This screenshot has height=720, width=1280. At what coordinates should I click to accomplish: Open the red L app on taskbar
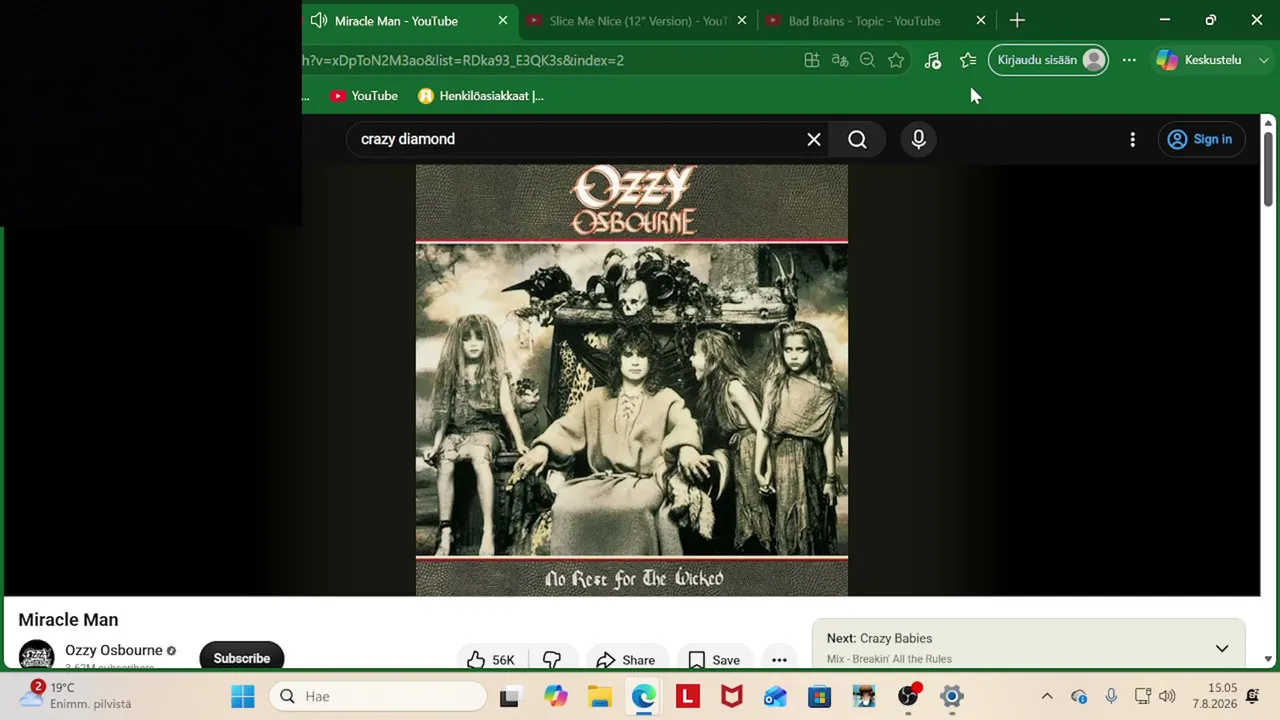coord(687,696)
